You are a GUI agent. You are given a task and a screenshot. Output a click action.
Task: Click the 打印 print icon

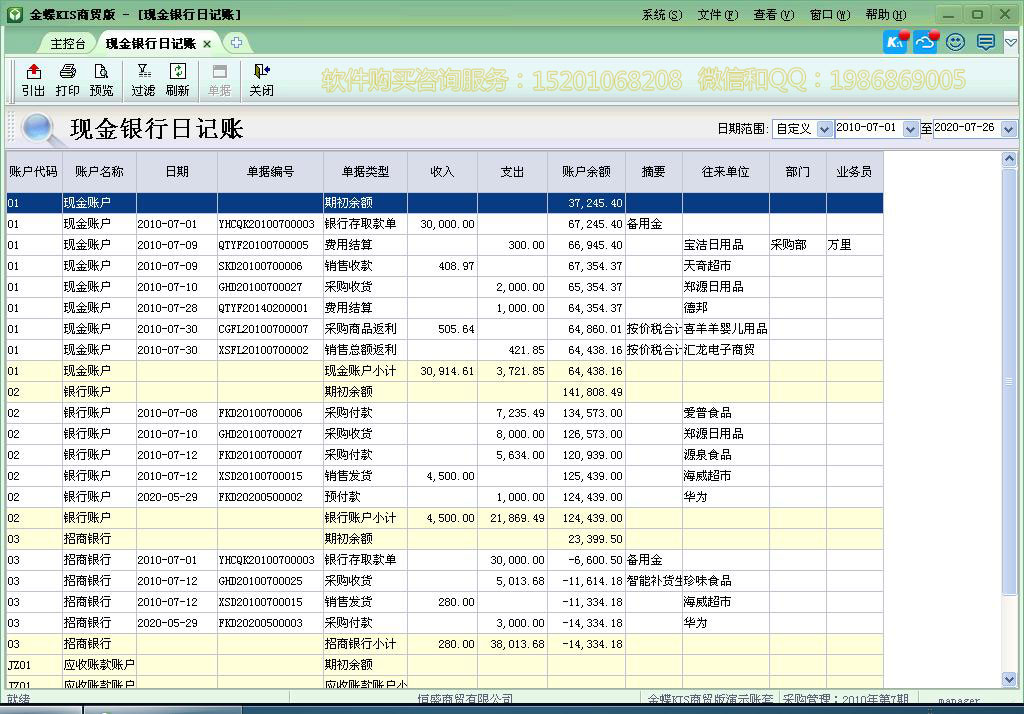tap(67, 79)
